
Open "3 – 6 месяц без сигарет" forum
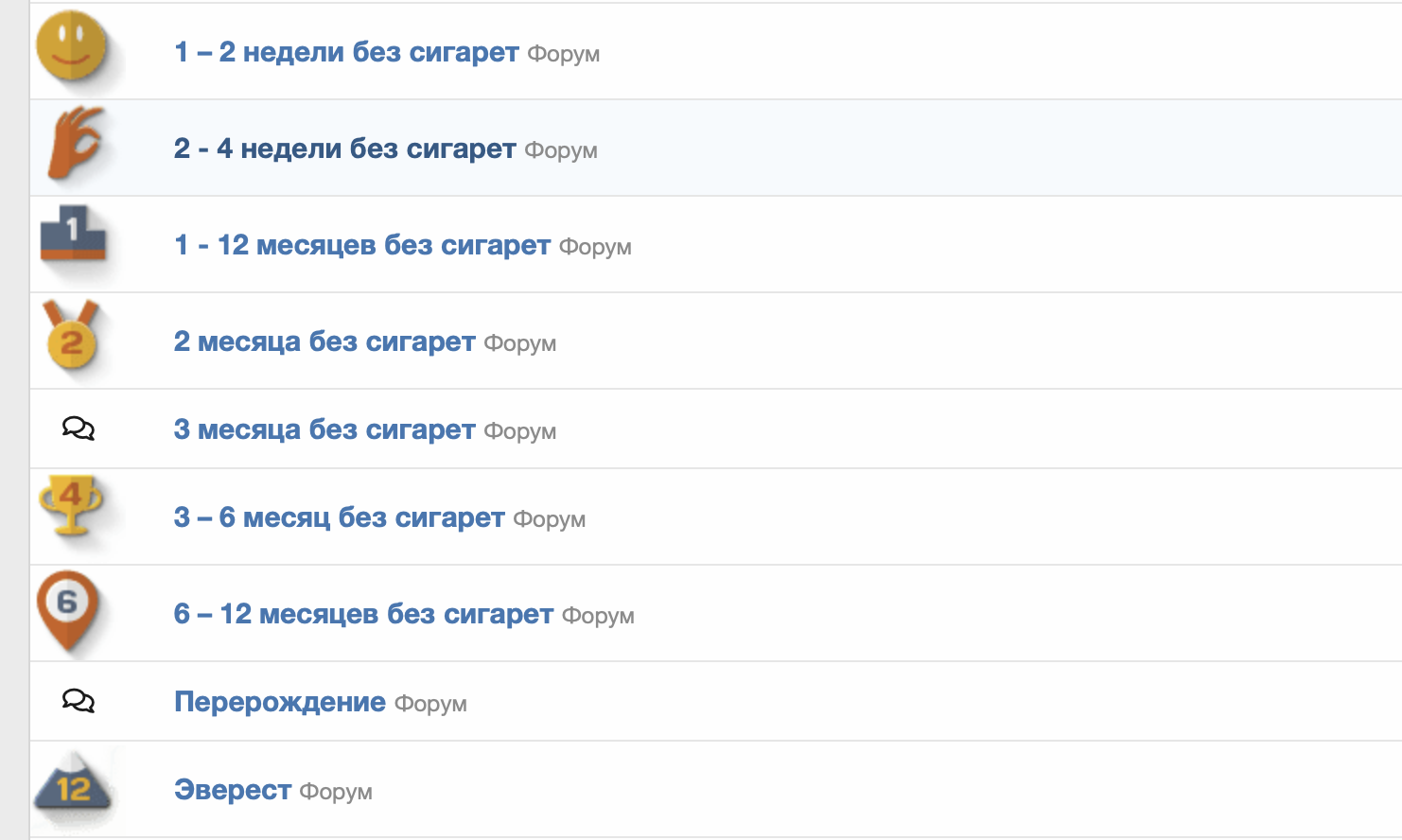pyautogui.click(x=339, y=517)
